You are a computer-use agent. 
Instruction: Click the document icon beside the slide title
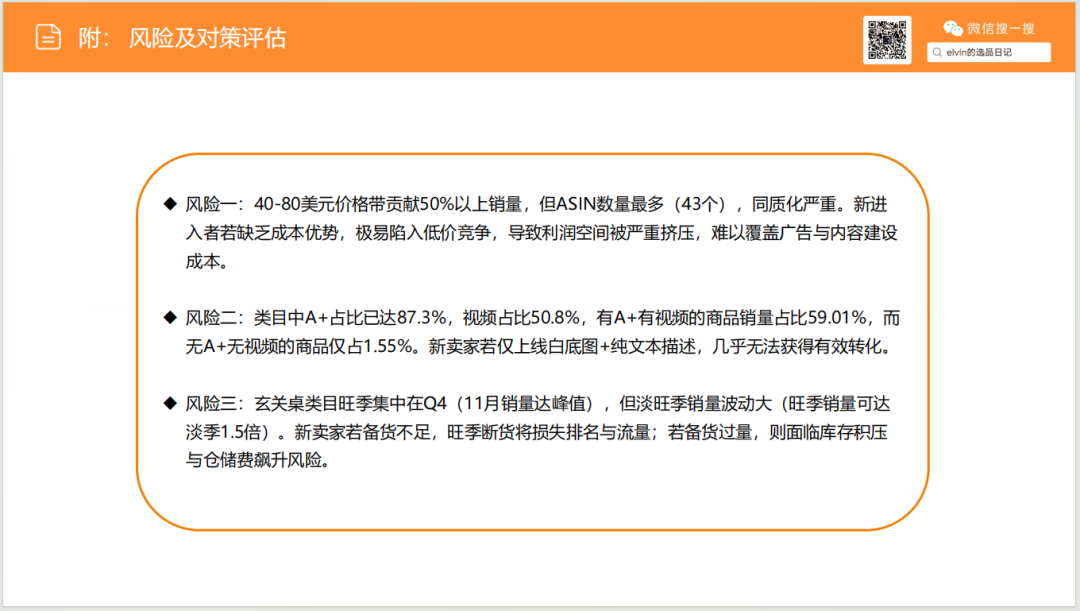pos(48,36)
